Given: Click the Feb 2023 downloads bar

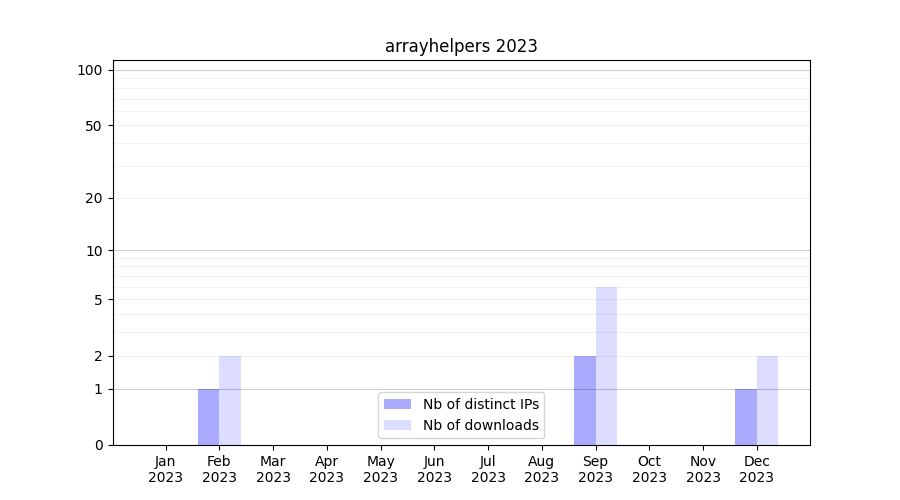Looking at the screenshot, I should point(230,400).
